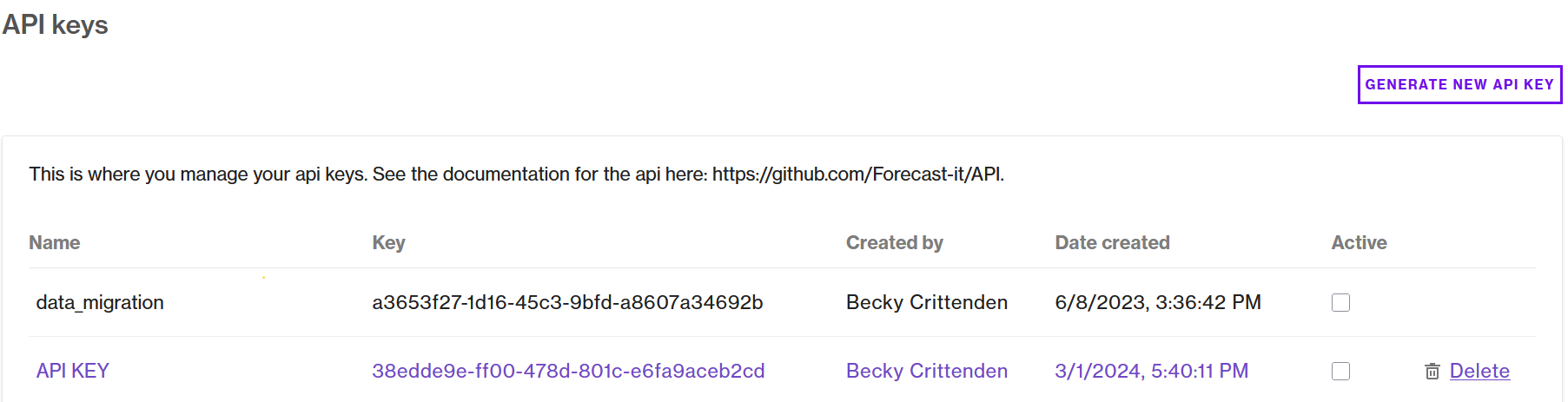
Task: Click the Generate New API Key button
Action: (1459, 84)
